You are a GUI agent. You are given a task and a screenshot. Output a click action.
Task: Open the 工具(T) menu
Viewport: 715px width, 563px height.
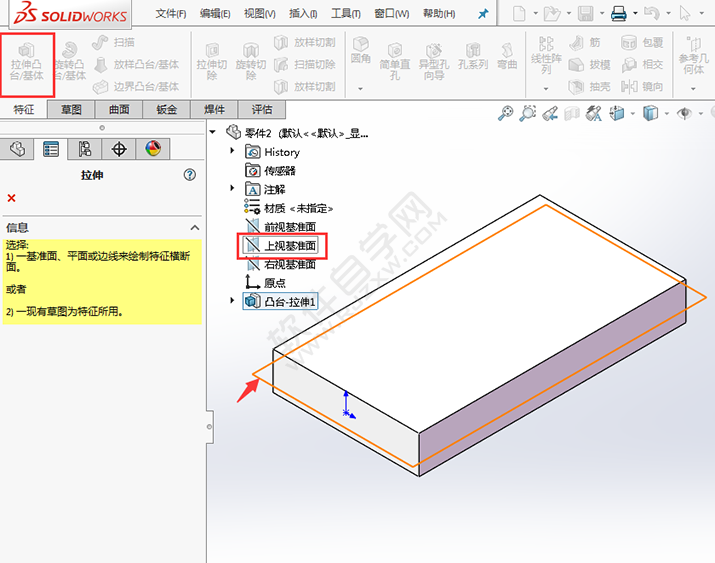pos(346,14)
